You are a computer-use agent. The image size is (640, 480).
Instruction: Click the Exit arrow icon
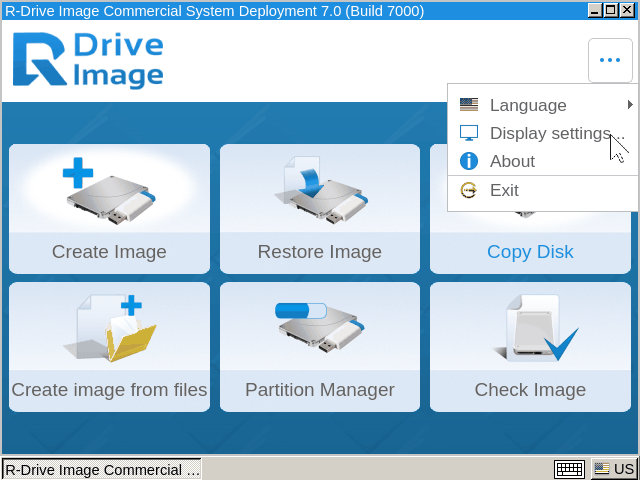click(x=469, y=190)
